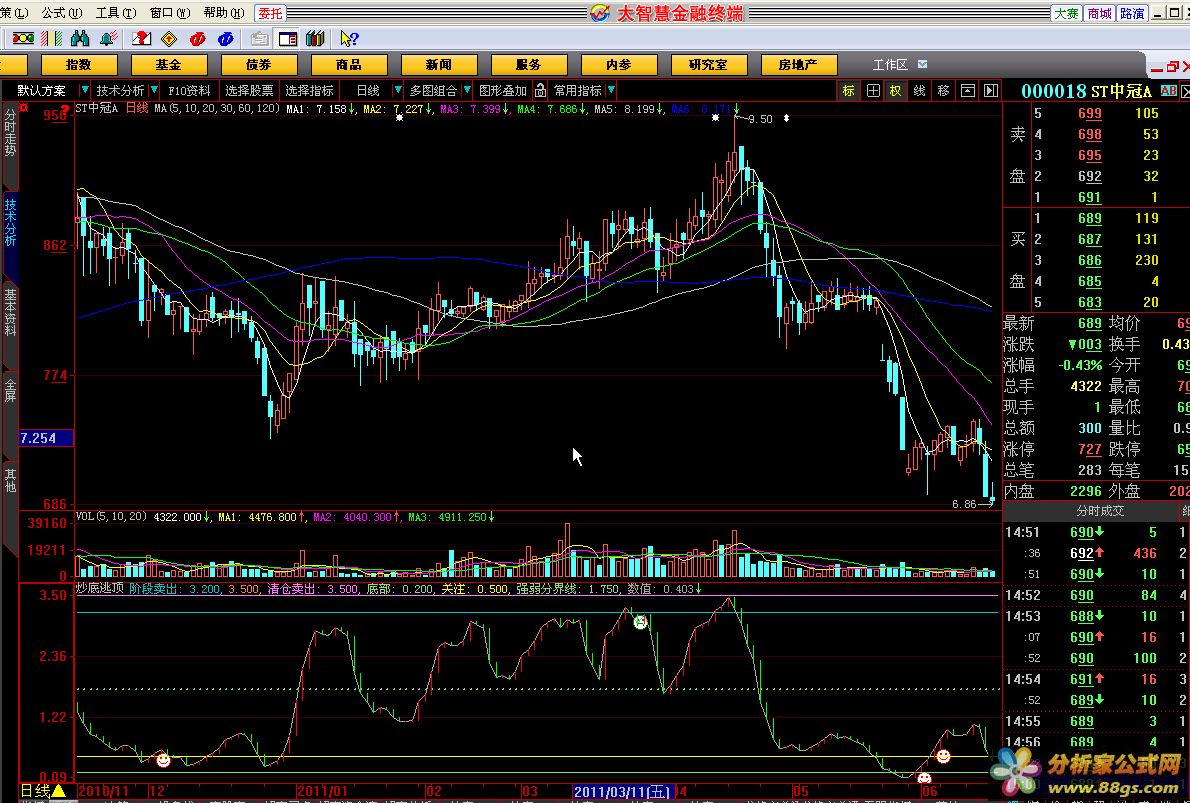The width and height of the screenshot is (1190, 803).
Task: Toggle the 权 adjustment button
Action: click(896, 91)
